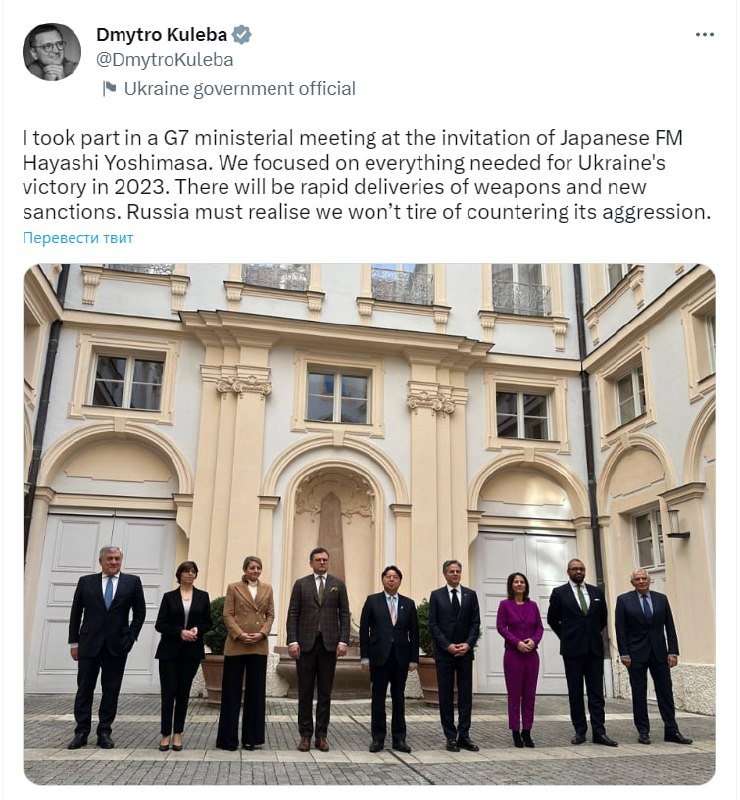
Task: Click the blue verified badge
Action: [242, 35]
